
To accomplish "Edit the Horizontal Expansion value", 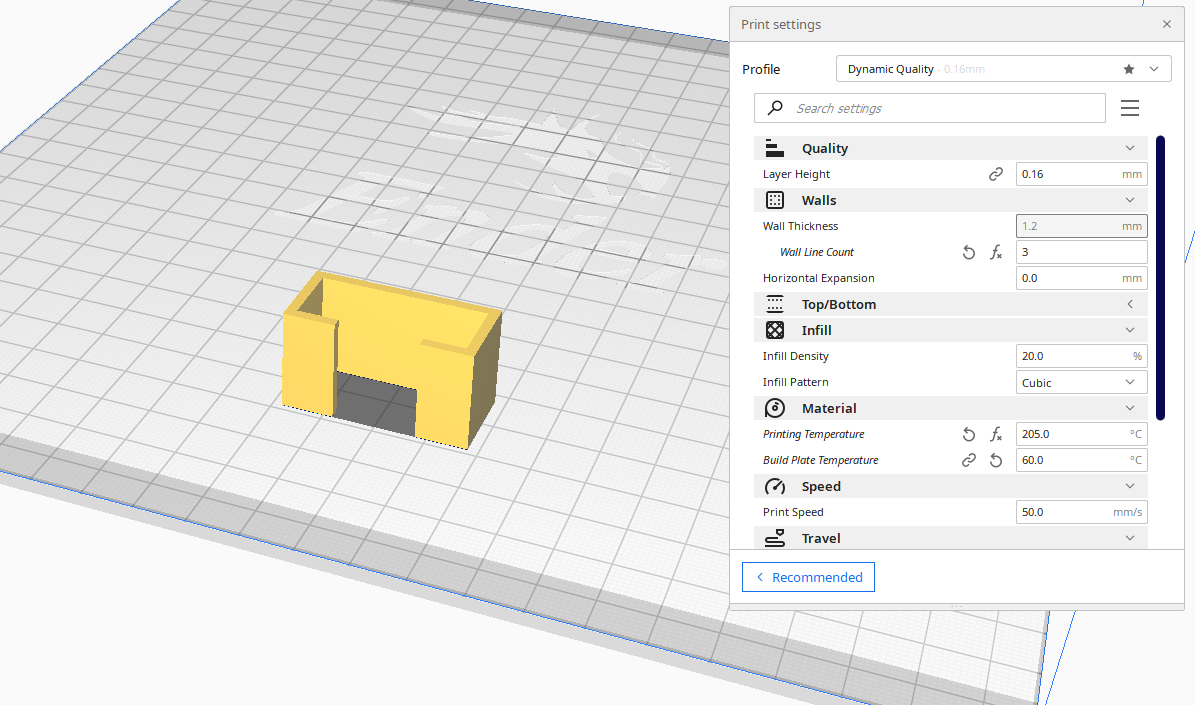I will 1081,277.
